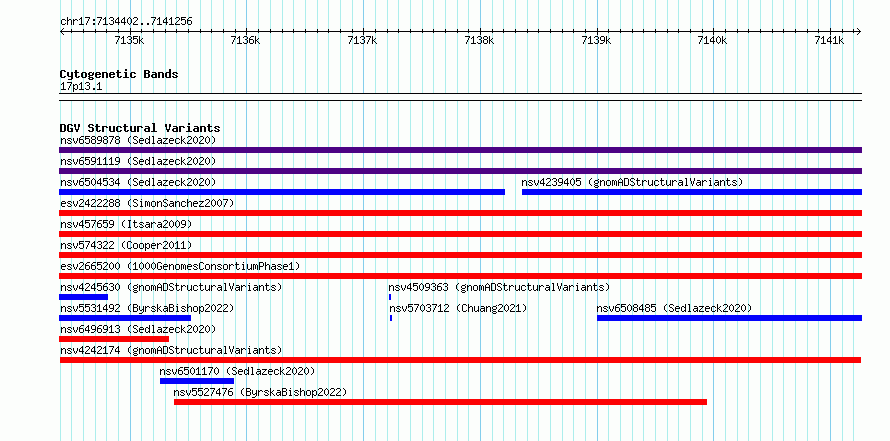Screen dimensions: 890x441
Task: Click the tiny blue mark under nsv4509363
Action: pos(390,297)
